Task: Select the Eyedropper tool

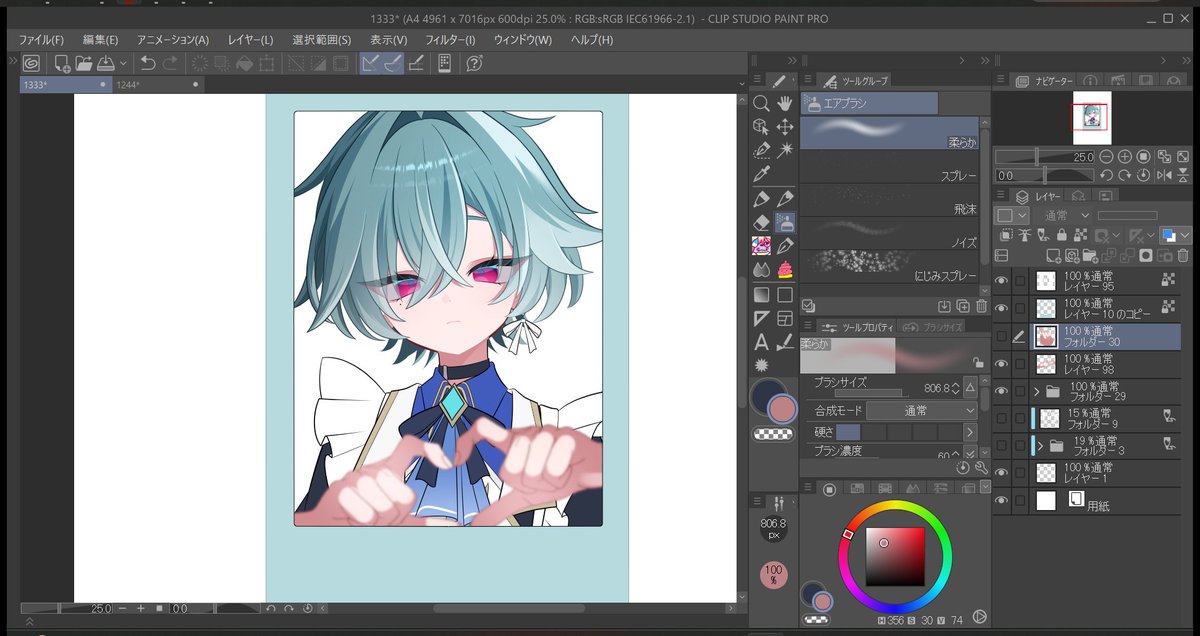Action: (761, 173)
